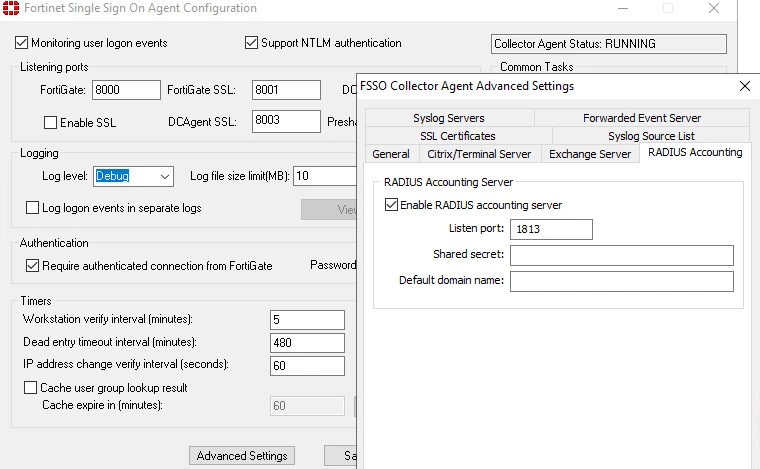Viewport: 760px width, 469px height.
Task: Click the Log file size limit field
Action: pos(325,176)
